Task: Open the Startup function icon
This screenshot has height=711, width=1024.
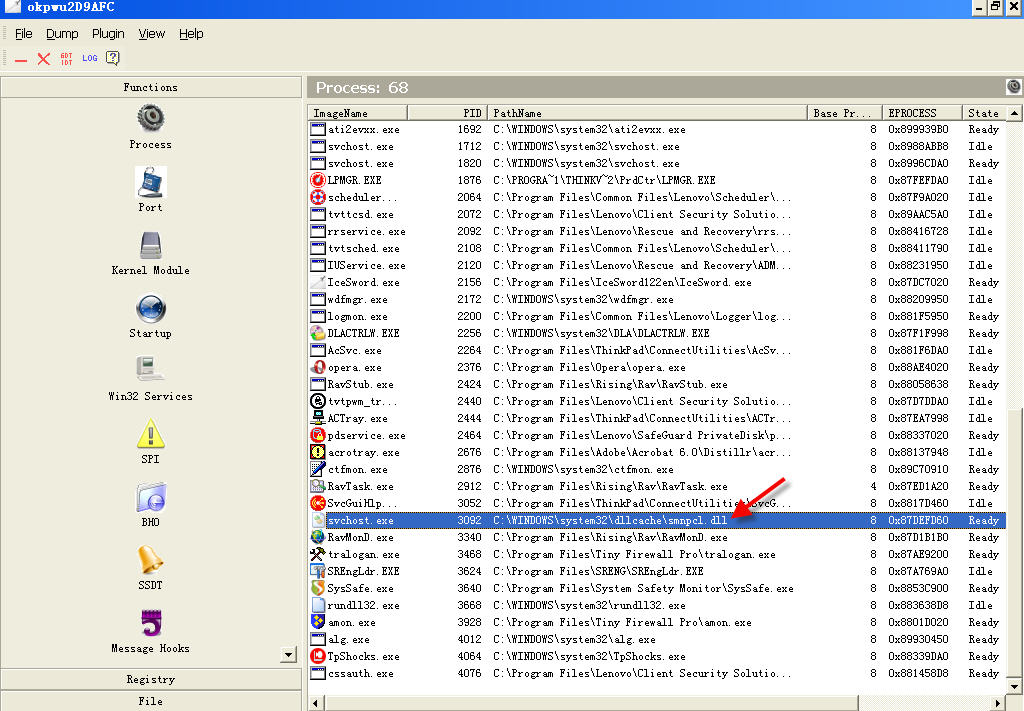Action: tap(150, 309)
